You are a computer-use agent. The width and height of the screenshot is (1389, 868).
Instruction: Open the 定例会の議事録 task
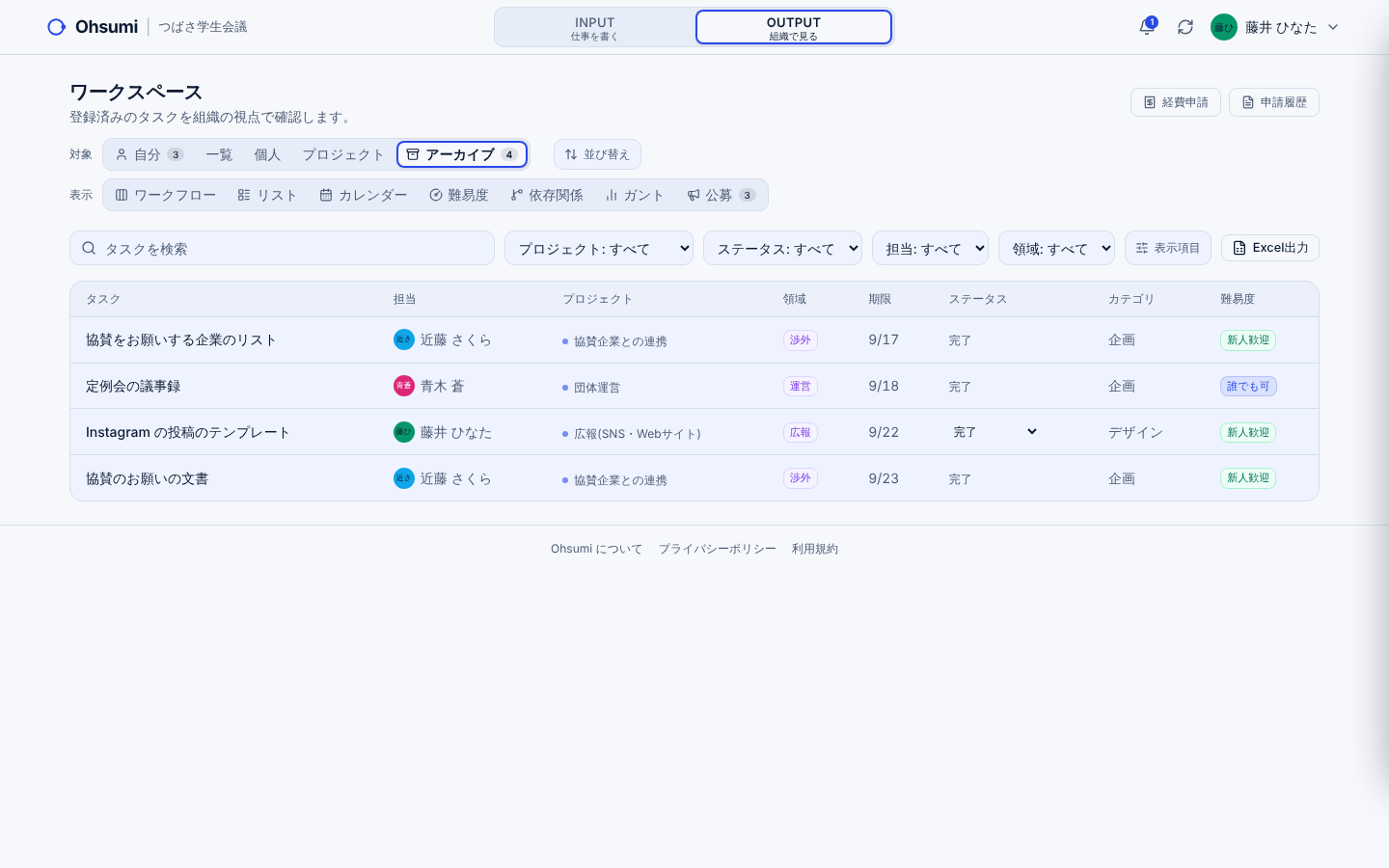coord(133,386)
